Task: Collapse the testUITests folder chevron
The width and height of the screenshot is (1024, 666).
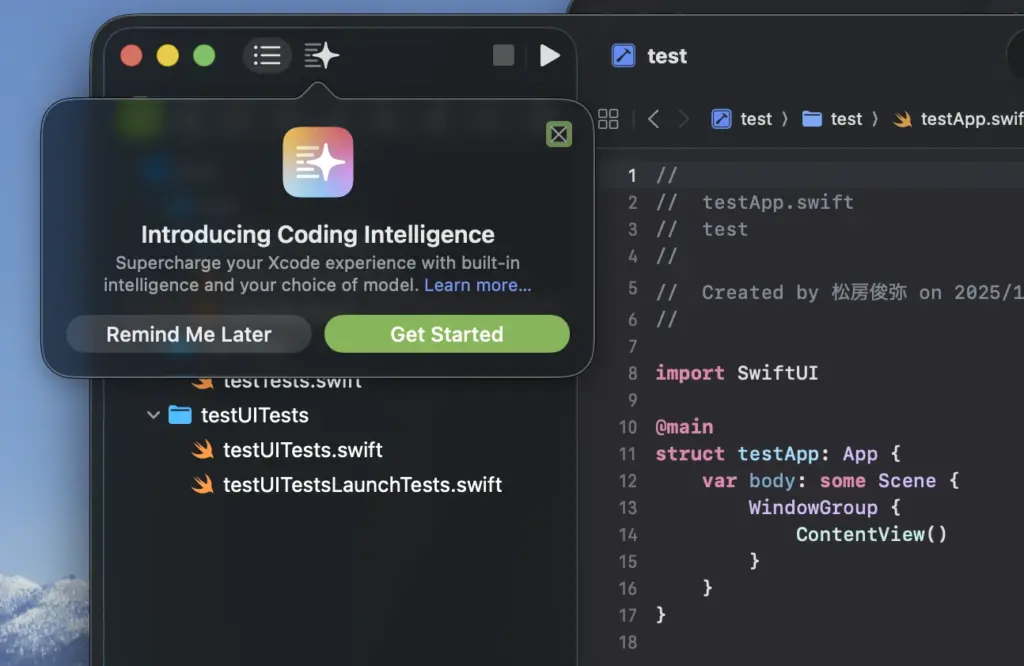Action: (153, 415)
